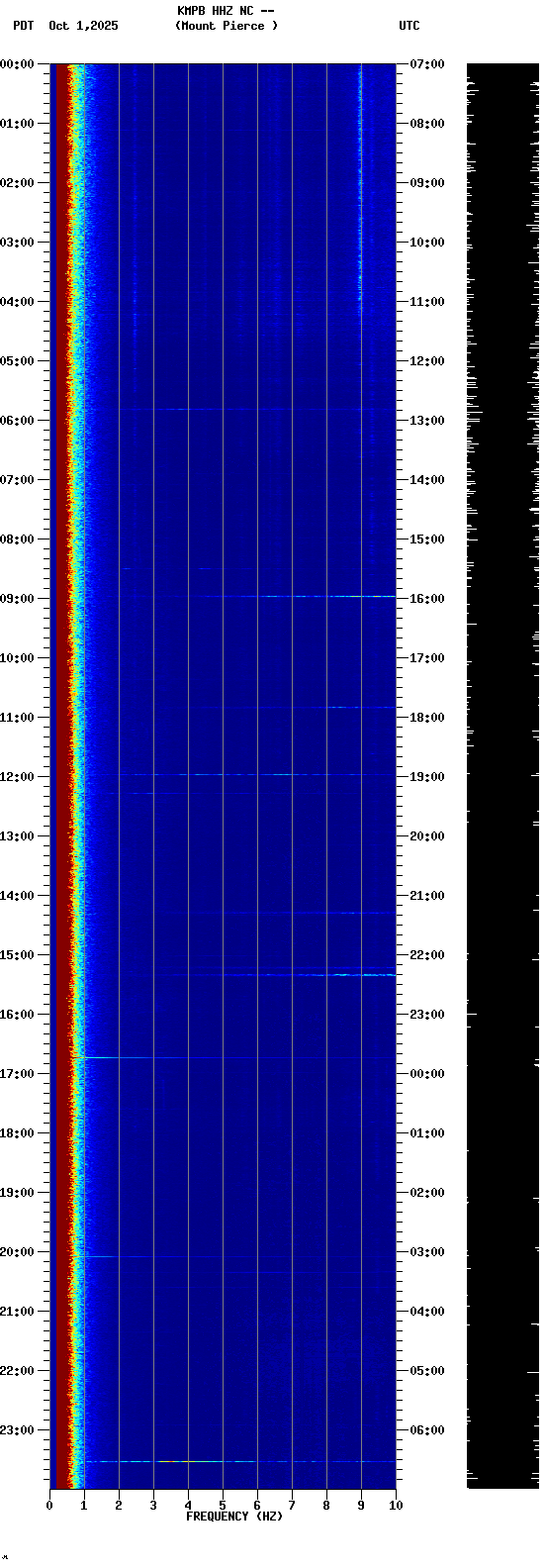546x1568 pixels.
Task: Click the PDT time label '15:00'
Action: pos(17,955)
